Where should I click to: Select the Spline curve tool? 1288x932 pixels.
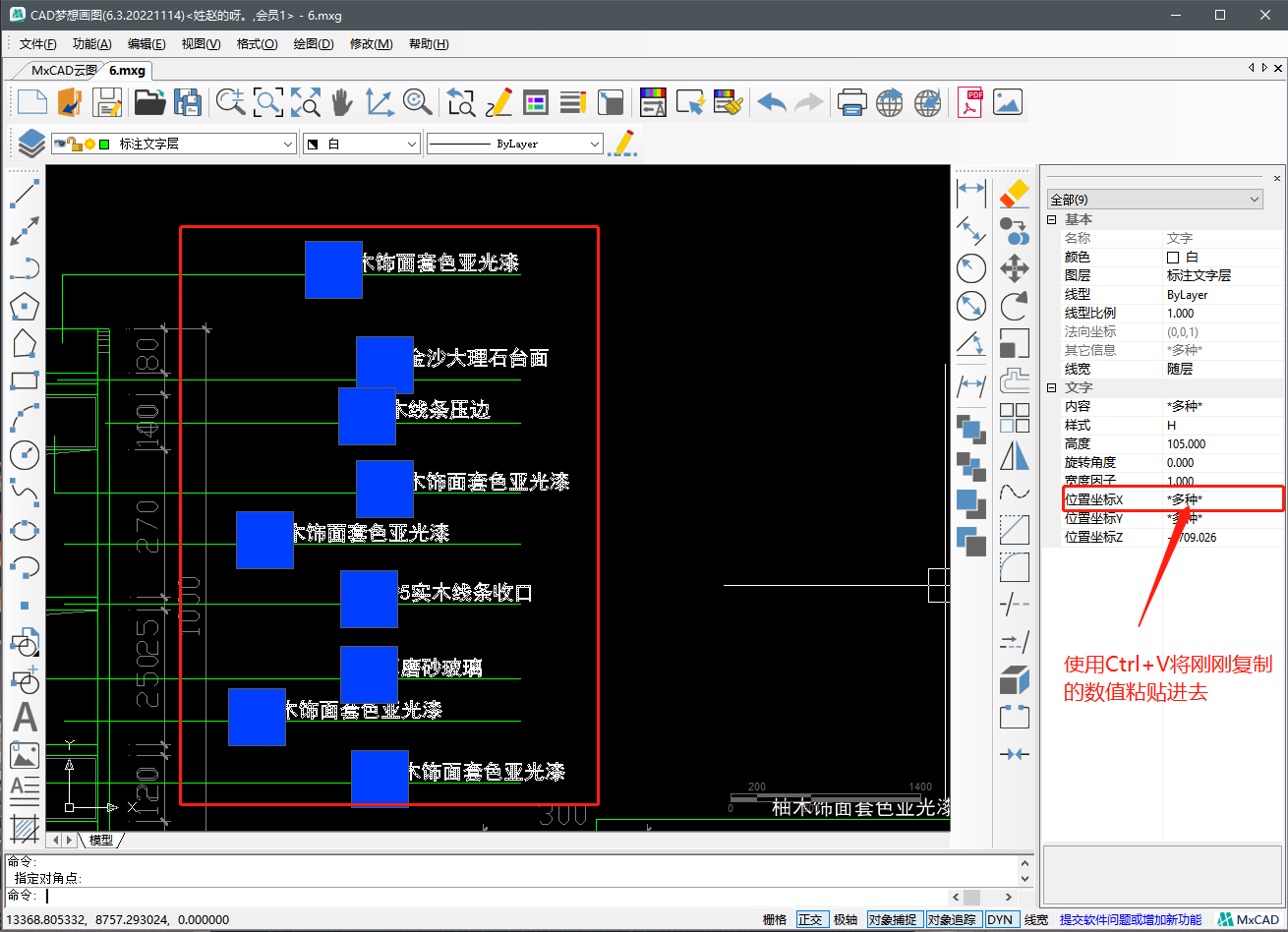(25, 493)
